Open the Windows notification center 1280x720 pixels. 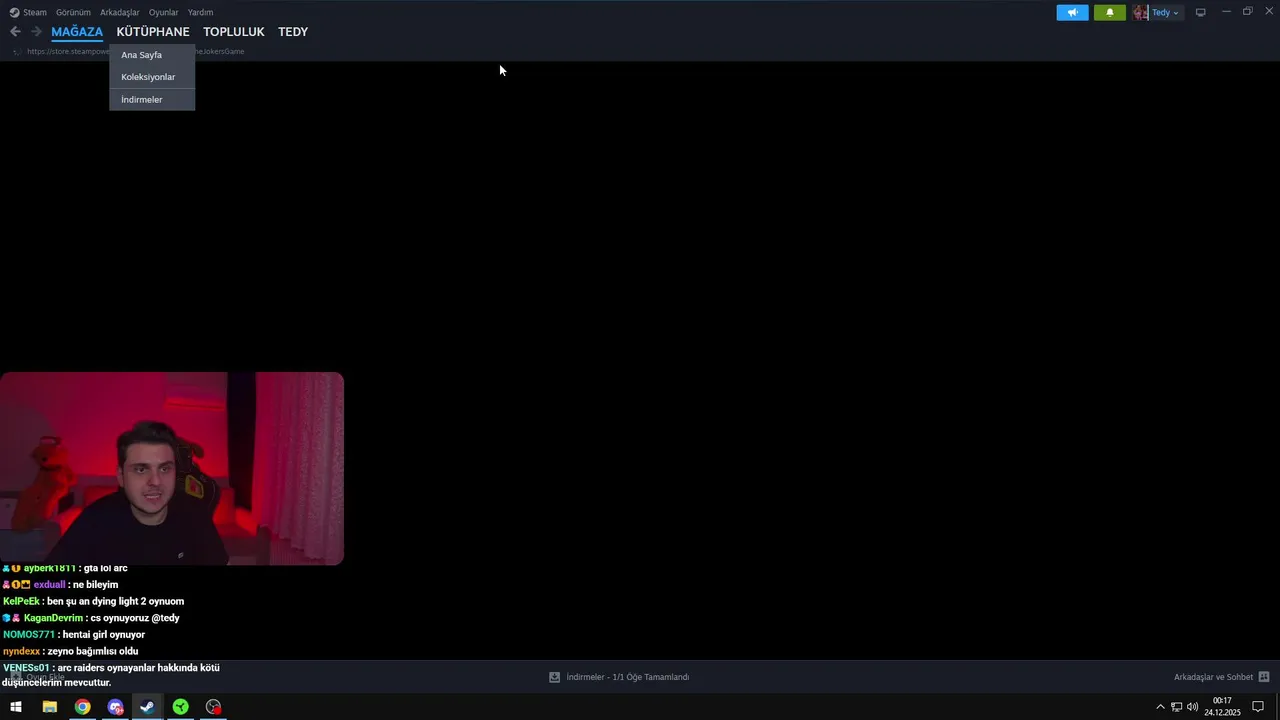[1258, 707]
